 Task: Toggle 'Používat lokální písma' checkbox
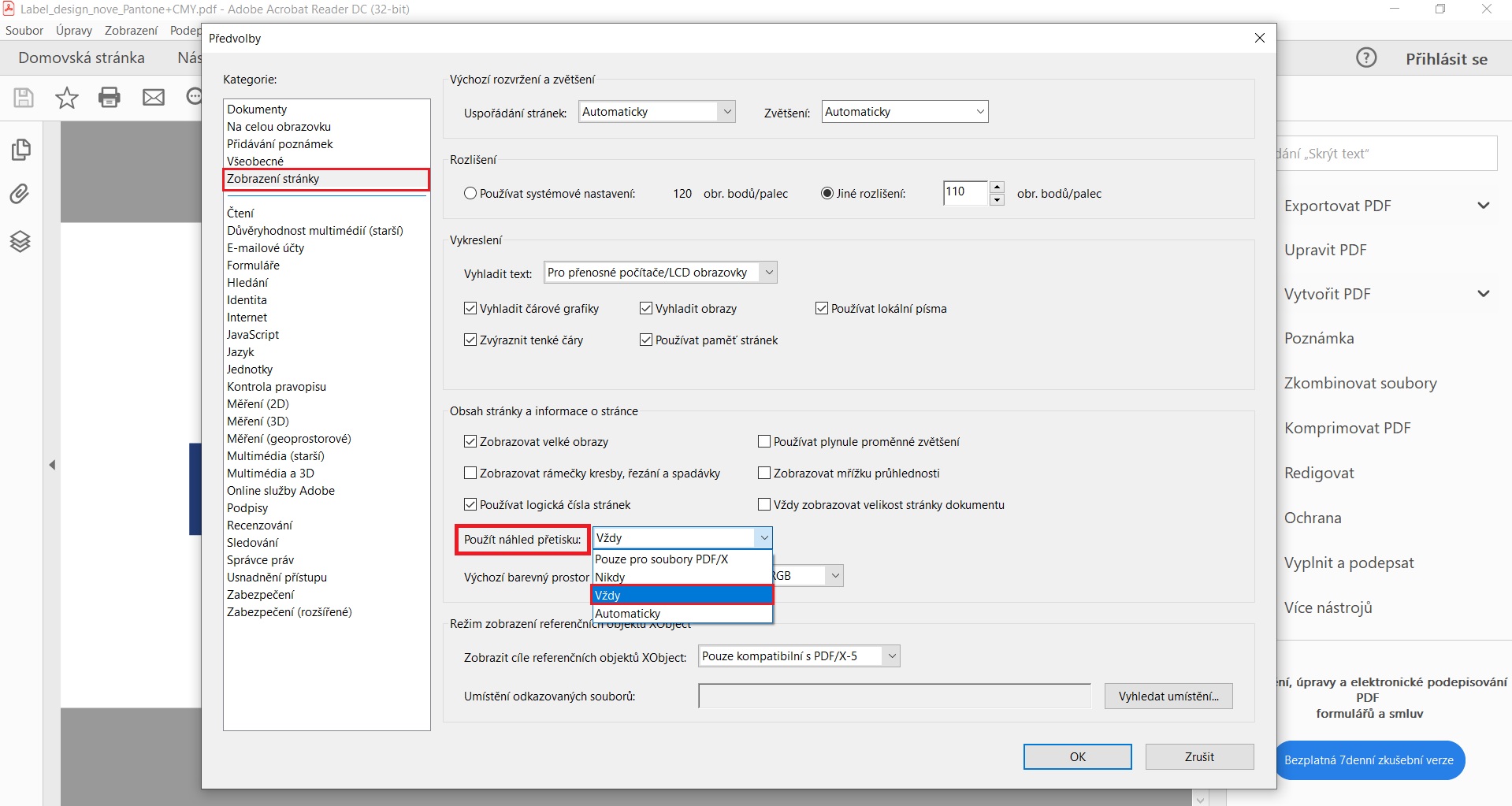pyautogui.click(x=822, y=308)
